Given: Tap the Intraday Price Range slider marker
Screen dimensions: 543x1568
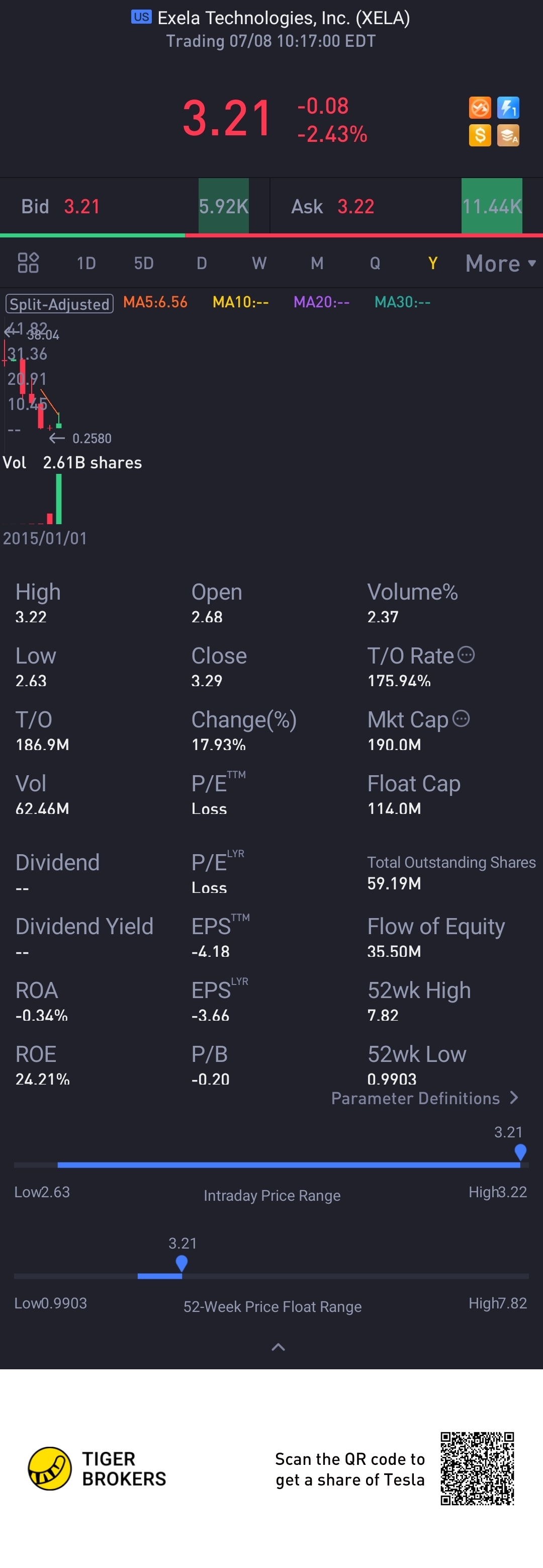Looking at the screenshot, I should [x=520, y=1152].
